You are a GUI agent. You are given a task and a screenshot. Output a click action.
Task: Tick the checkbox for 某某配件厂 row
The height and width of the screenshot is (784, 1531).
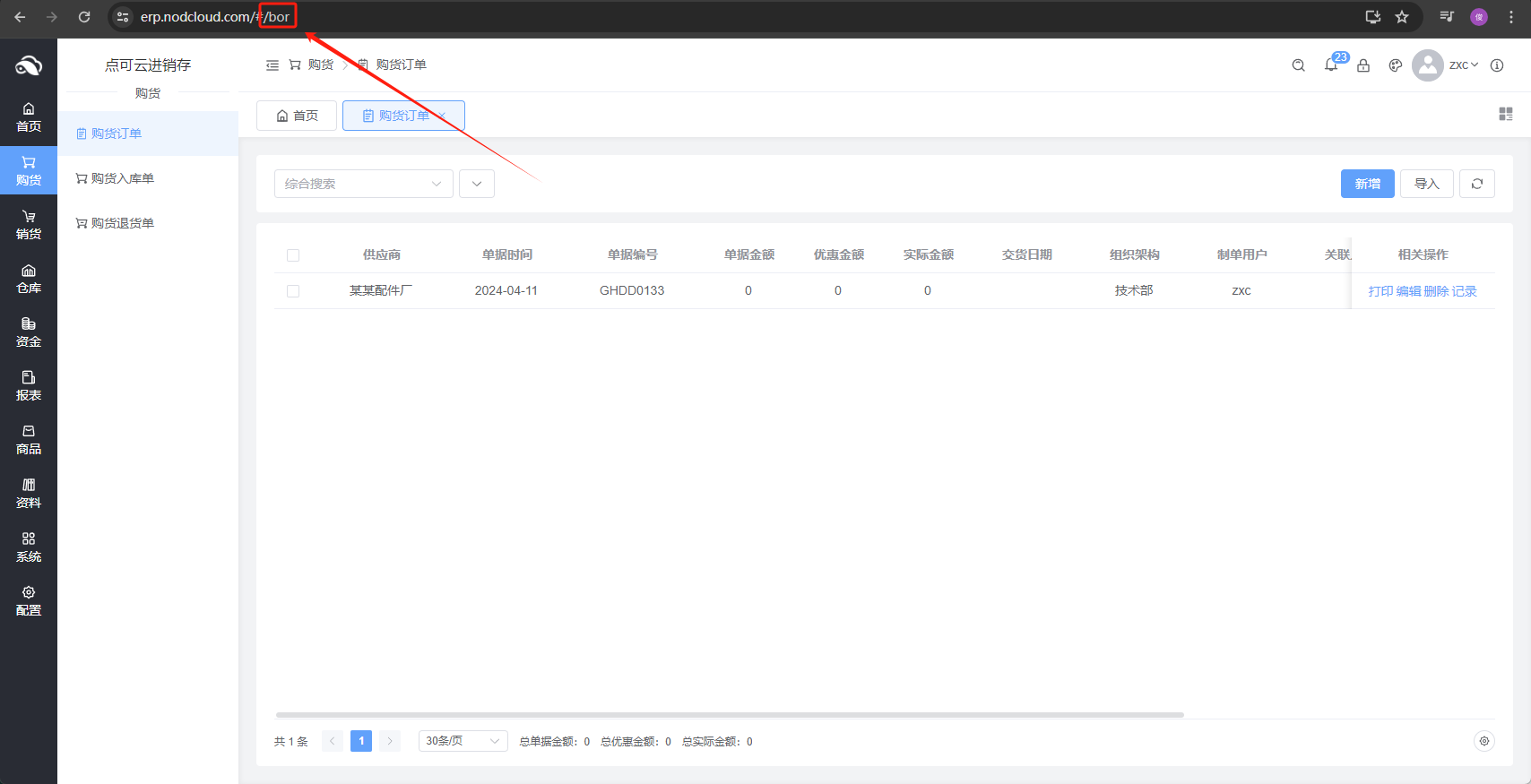(293, 291)
